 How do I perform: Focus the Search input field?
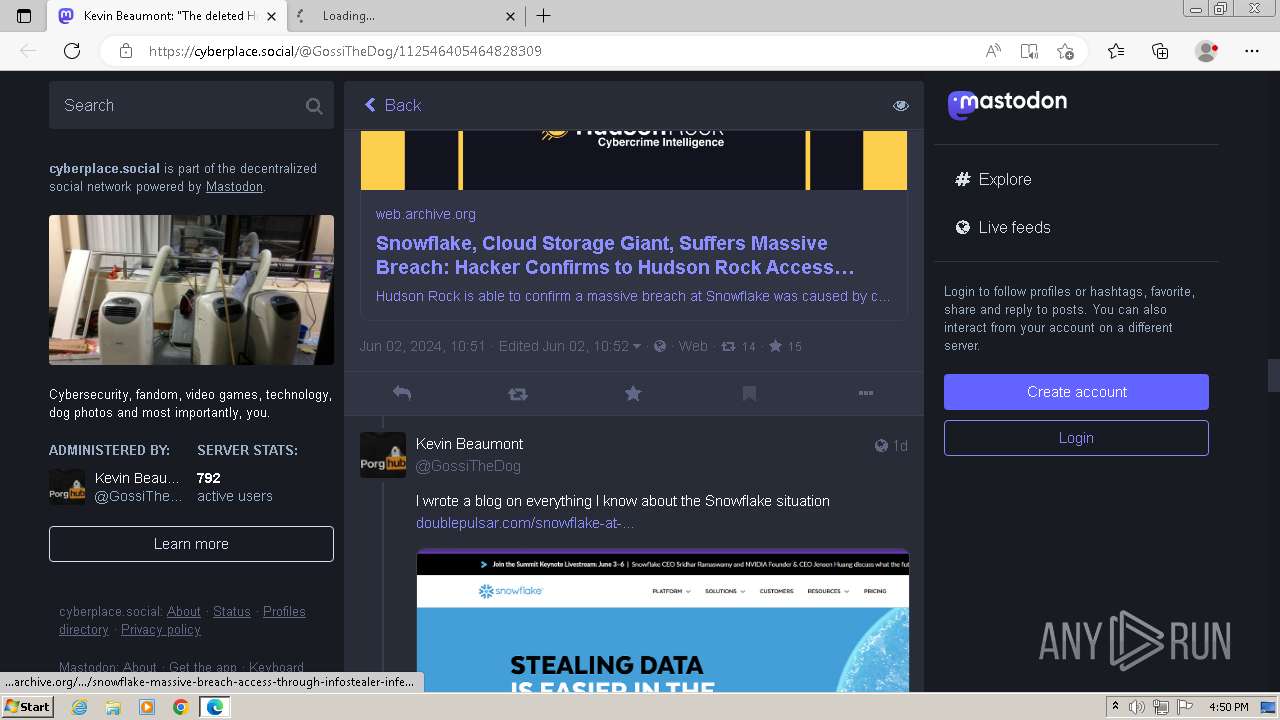[x=191, y=105]
